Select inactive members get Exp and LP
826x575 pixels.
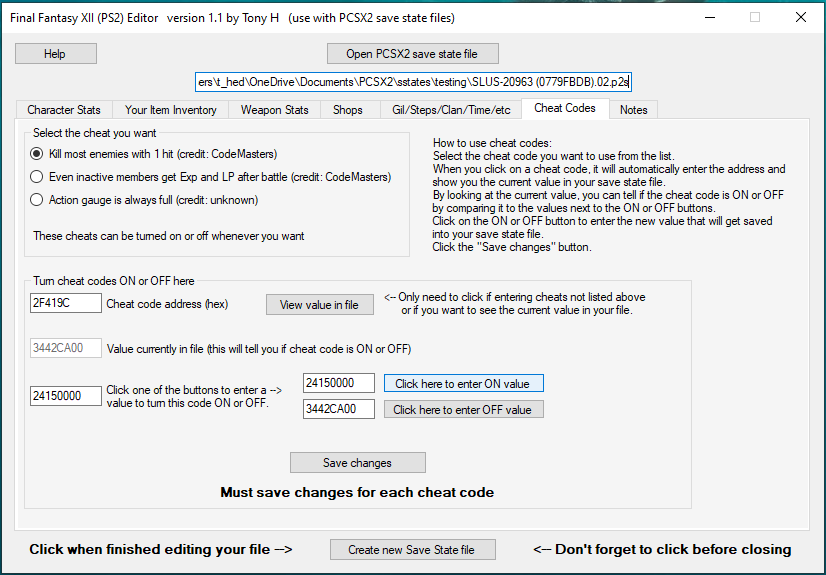pyautogui.click(x=37, y=177)
